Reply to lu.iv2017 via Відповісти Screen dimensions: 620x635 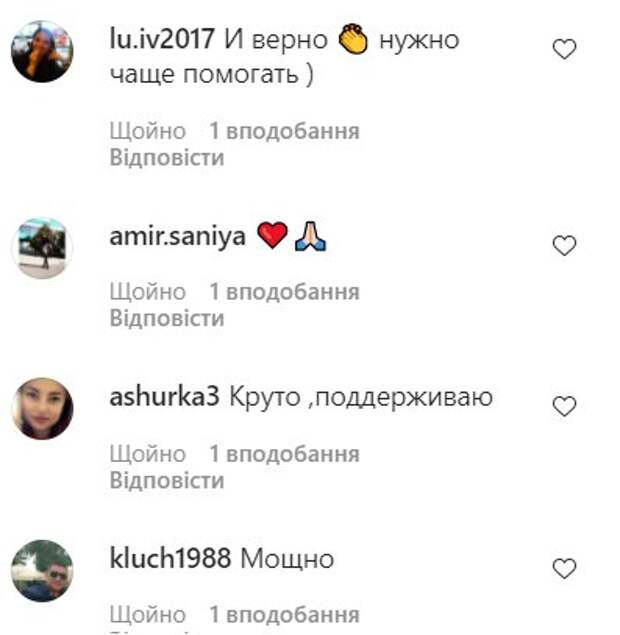[167, 158]
